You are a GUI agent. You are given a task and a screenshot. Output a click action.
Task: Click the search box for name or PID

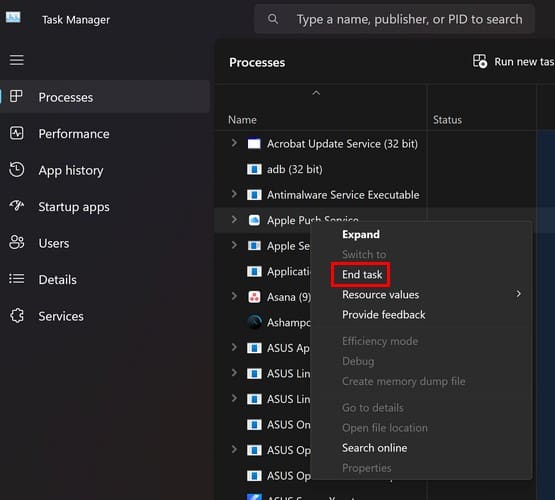[394, 19]
